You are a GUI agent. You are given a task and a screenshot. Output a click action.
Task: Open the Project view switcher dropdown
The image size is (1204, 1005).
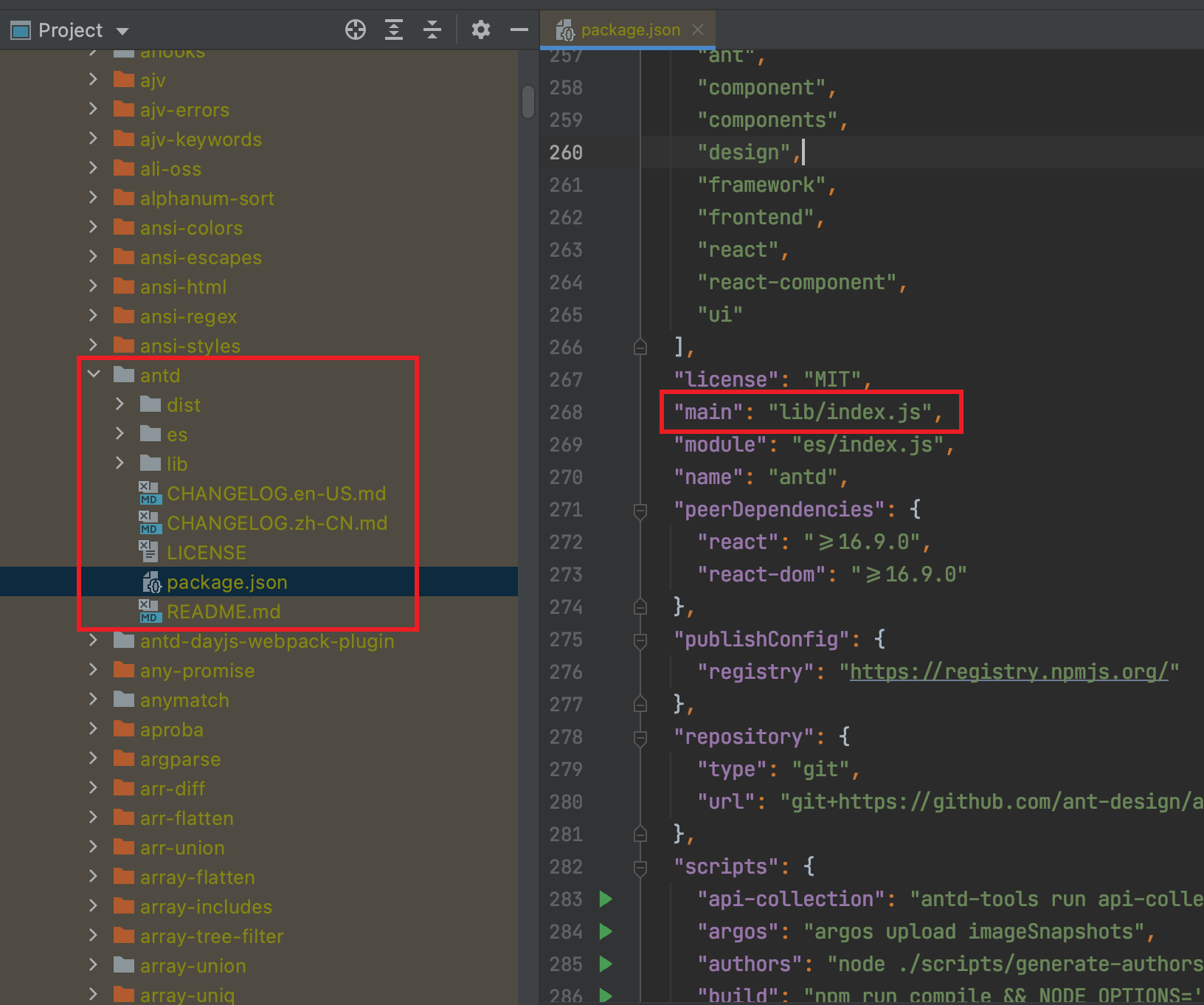(122, 30)
